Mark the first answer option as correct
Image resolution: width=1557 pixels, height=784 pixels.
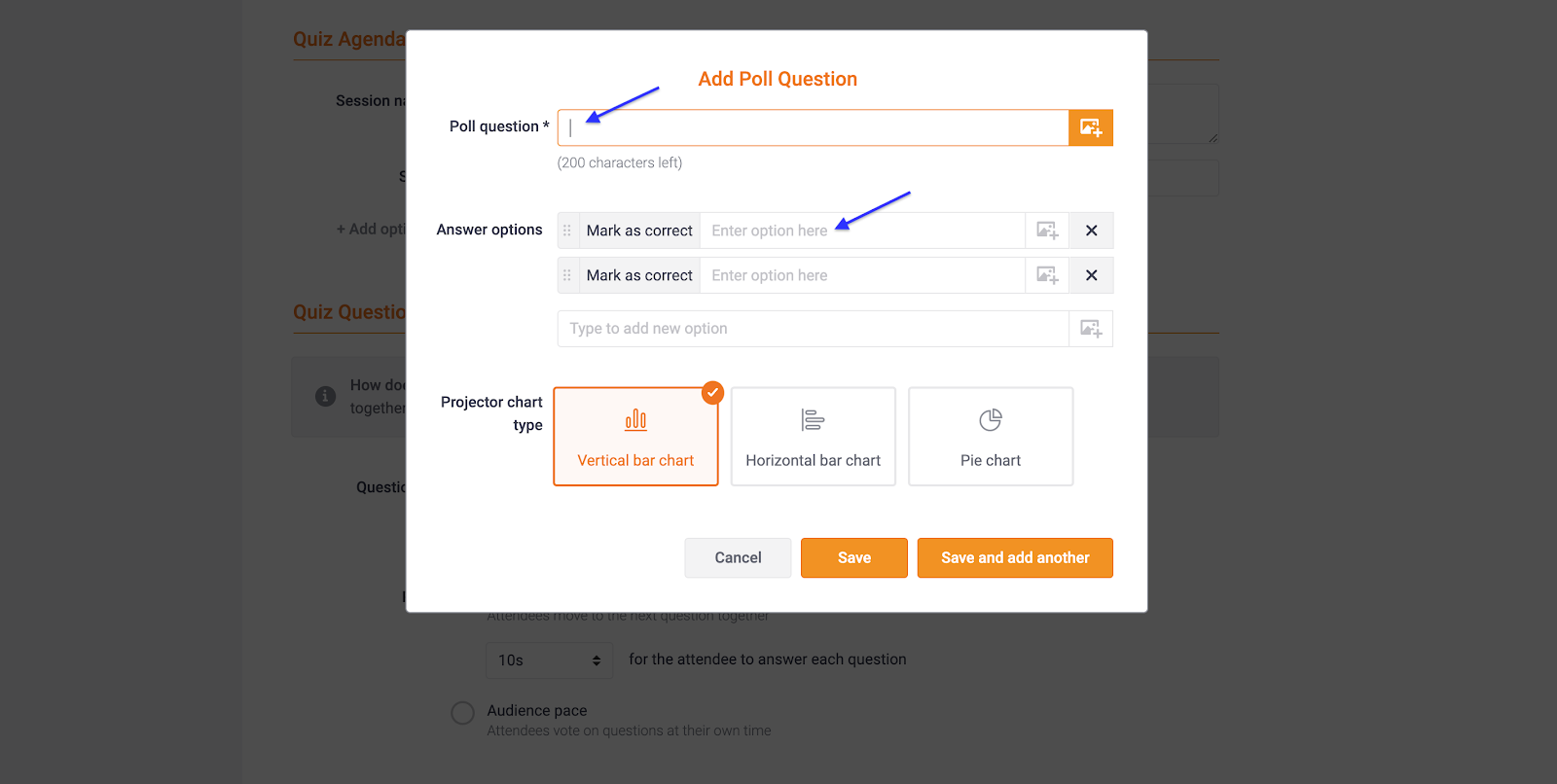639,231
